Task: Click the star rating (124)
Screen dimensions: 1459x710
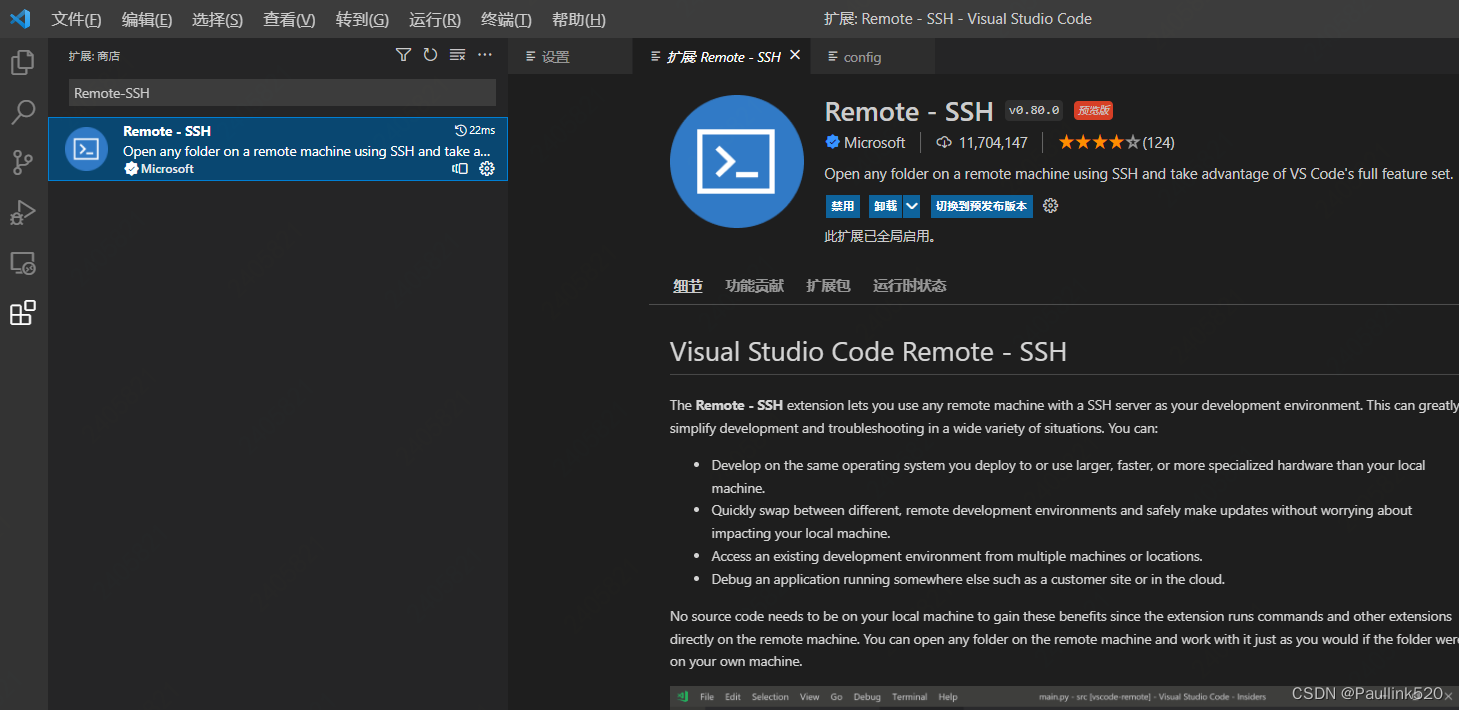Action: coord(1116,142)
